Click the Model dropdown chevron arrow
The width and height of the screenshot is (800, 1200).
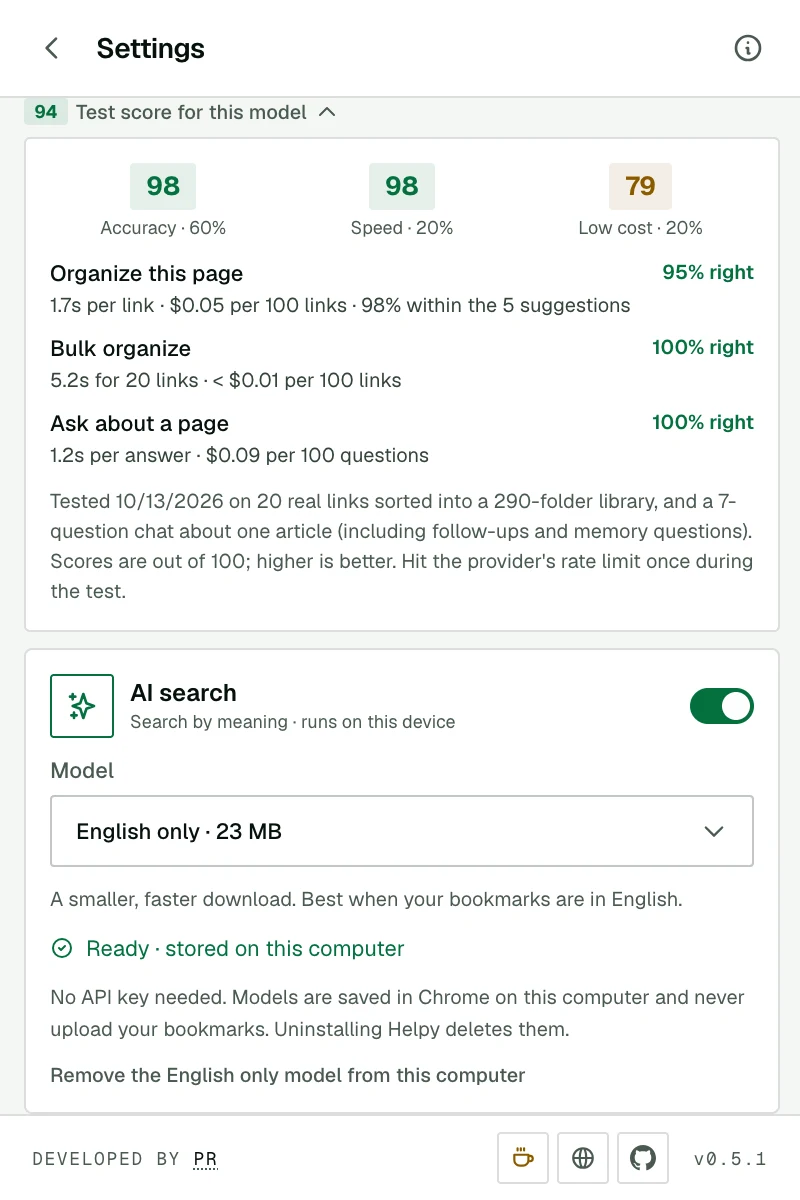point(714,831)
